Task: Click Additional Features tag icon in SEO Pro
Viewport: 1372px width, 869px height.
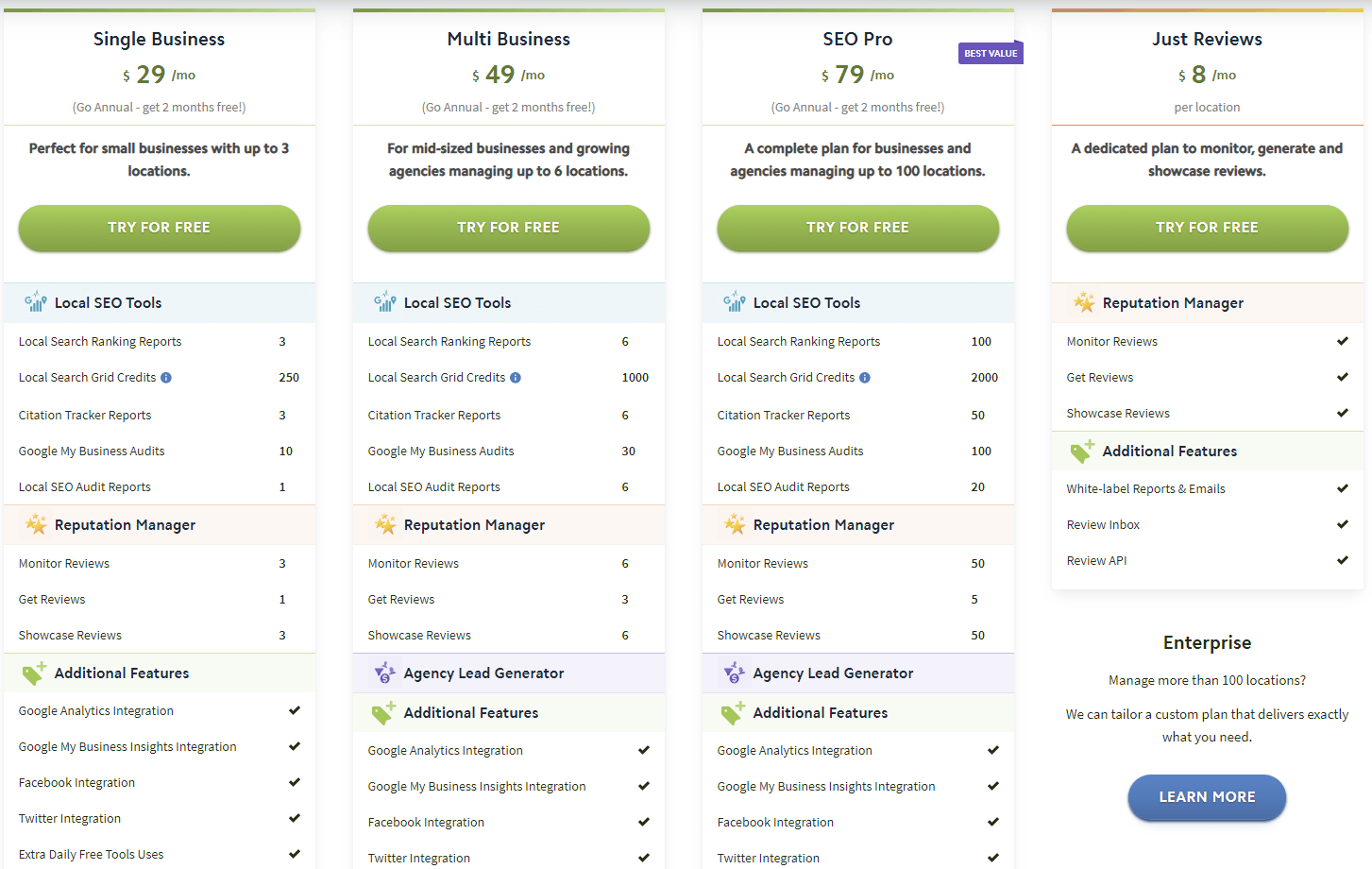Action: point(734,713)
